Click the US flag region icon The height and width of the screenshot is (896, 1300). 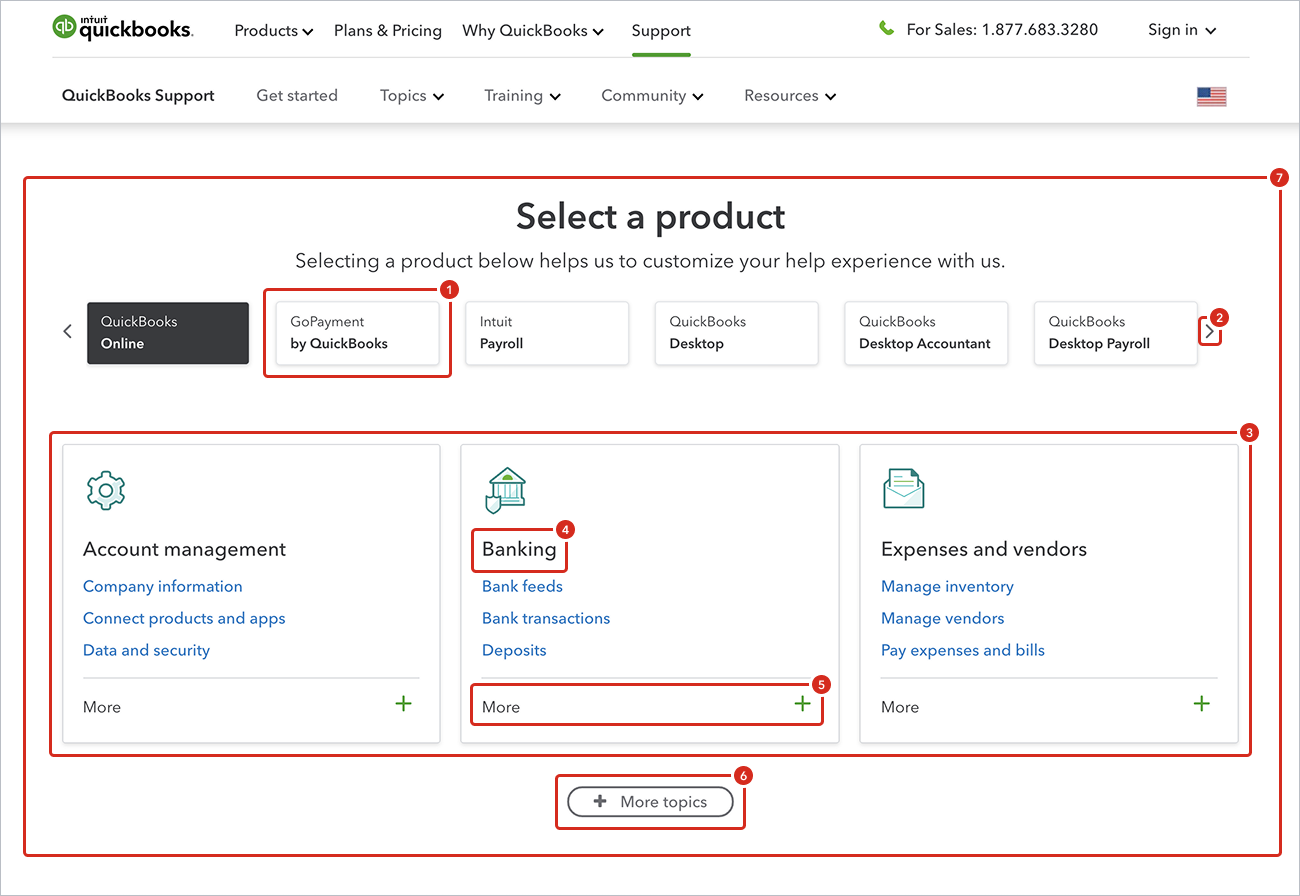(1211, 96)
